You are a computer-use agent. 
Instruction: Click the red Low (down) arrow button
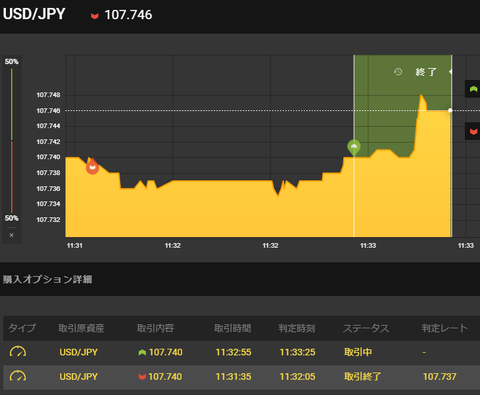click(473, 131)
